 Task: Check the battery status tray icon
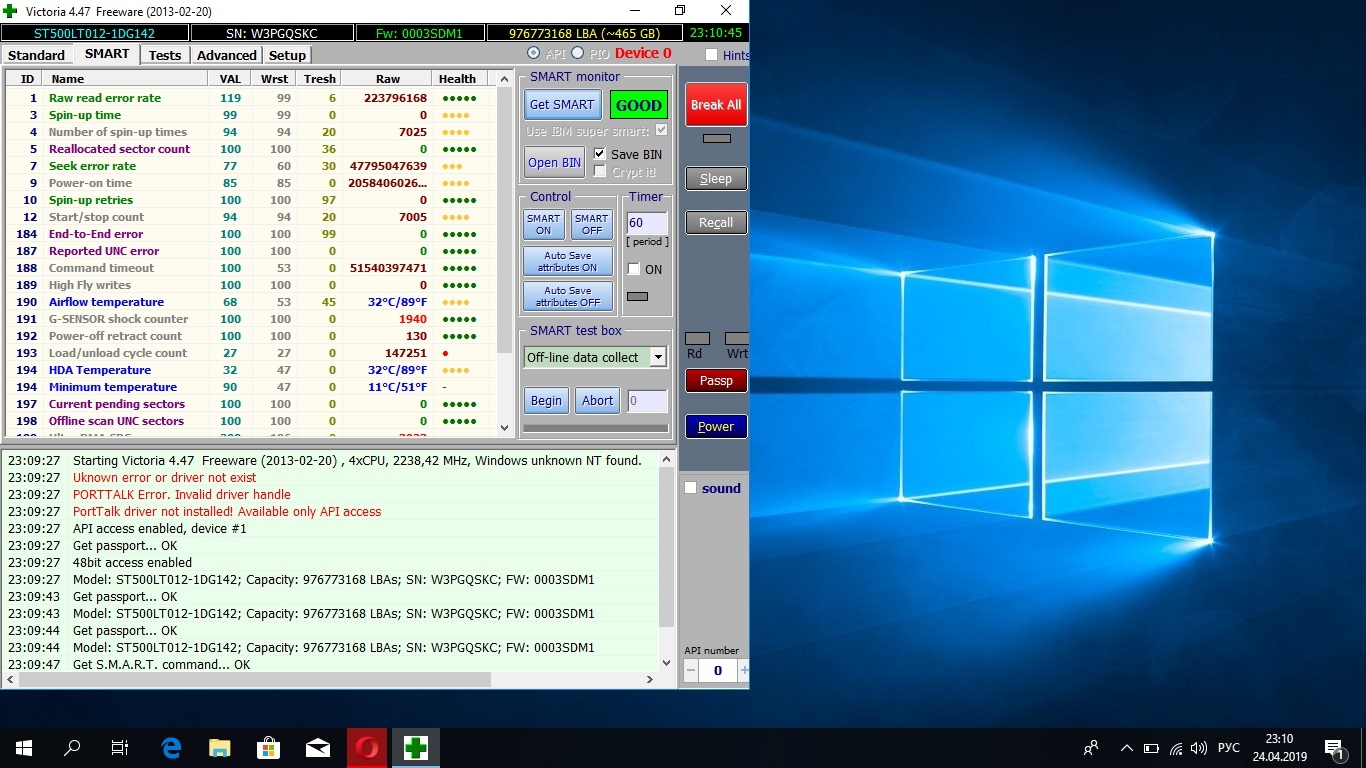pyautogui.click(x=1151, y=748)
